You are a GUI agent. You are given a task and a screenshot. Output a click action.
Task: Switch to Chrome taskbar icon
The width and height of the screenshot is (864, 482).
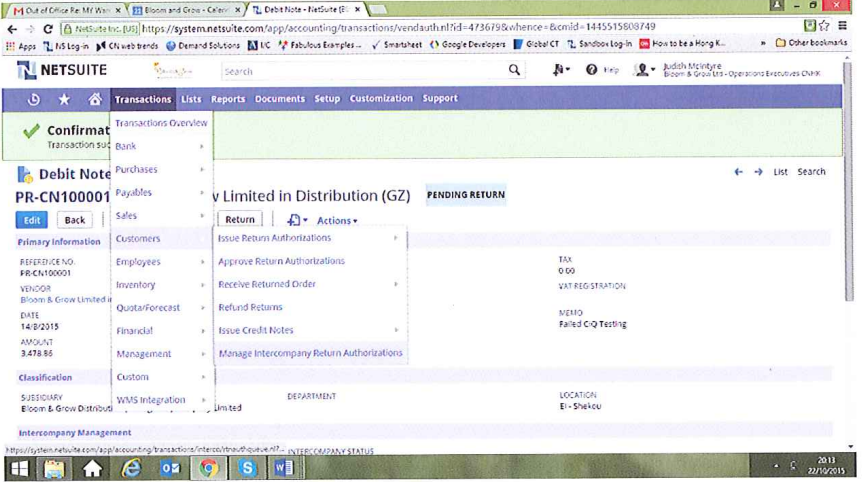tap(208, 468)
